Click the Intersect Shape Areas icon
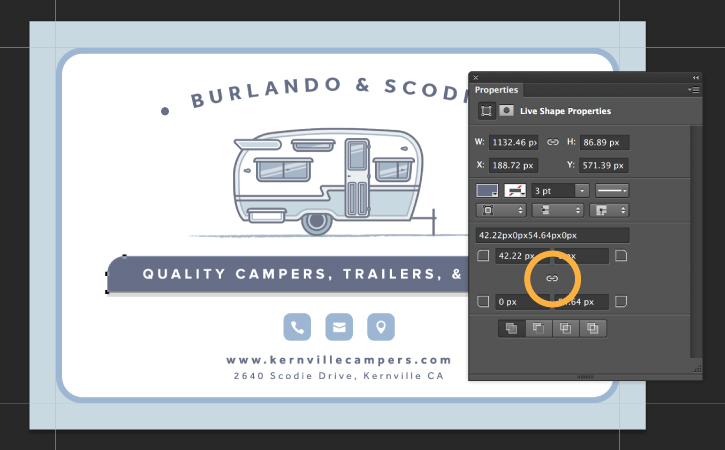Image resolution: width=725 pixels, height=450 pixels. (x=565, y=328)
